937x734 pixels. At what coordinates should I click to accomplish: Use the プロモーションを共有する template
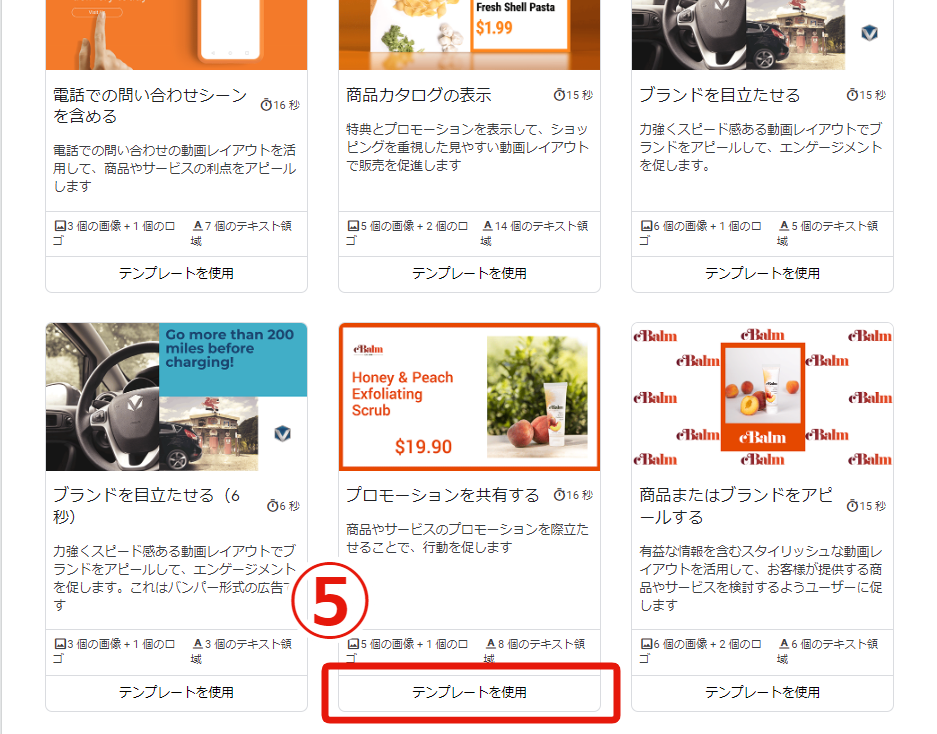(x=469, y=692)
